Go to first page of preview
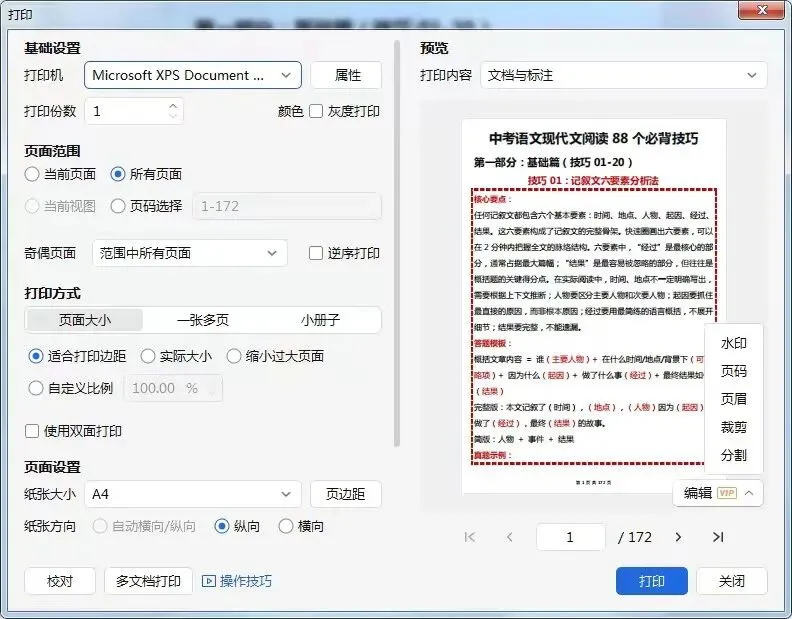The width and height of the screenshot is (792, 619). pos(469,537)
